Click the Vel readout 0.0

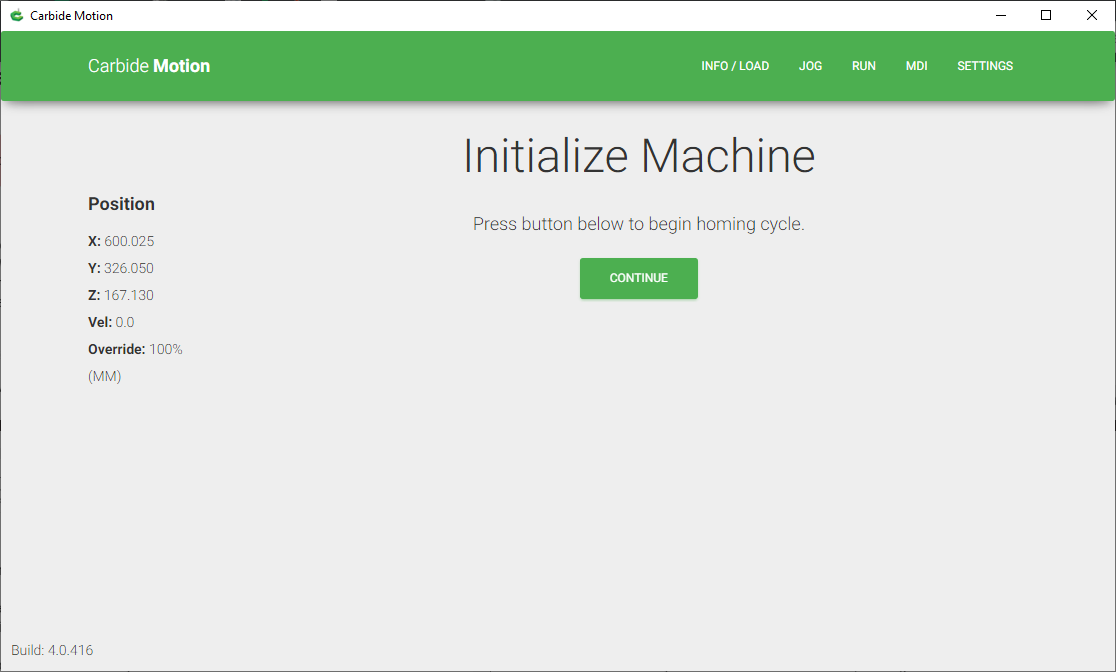coord(125,322)
